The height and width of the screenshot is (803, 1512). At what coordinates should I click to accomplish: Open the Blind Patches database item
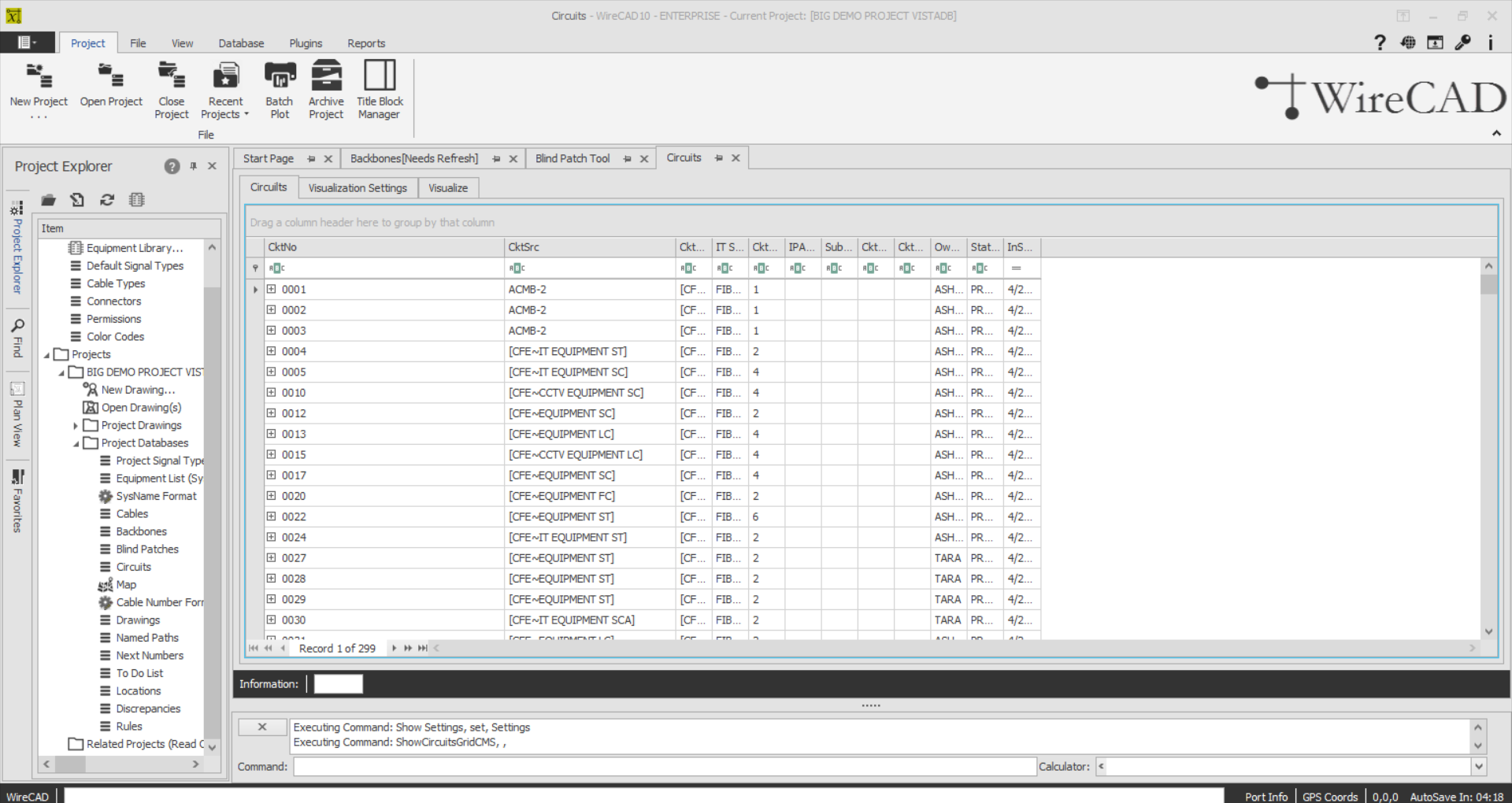click(147, 550)
